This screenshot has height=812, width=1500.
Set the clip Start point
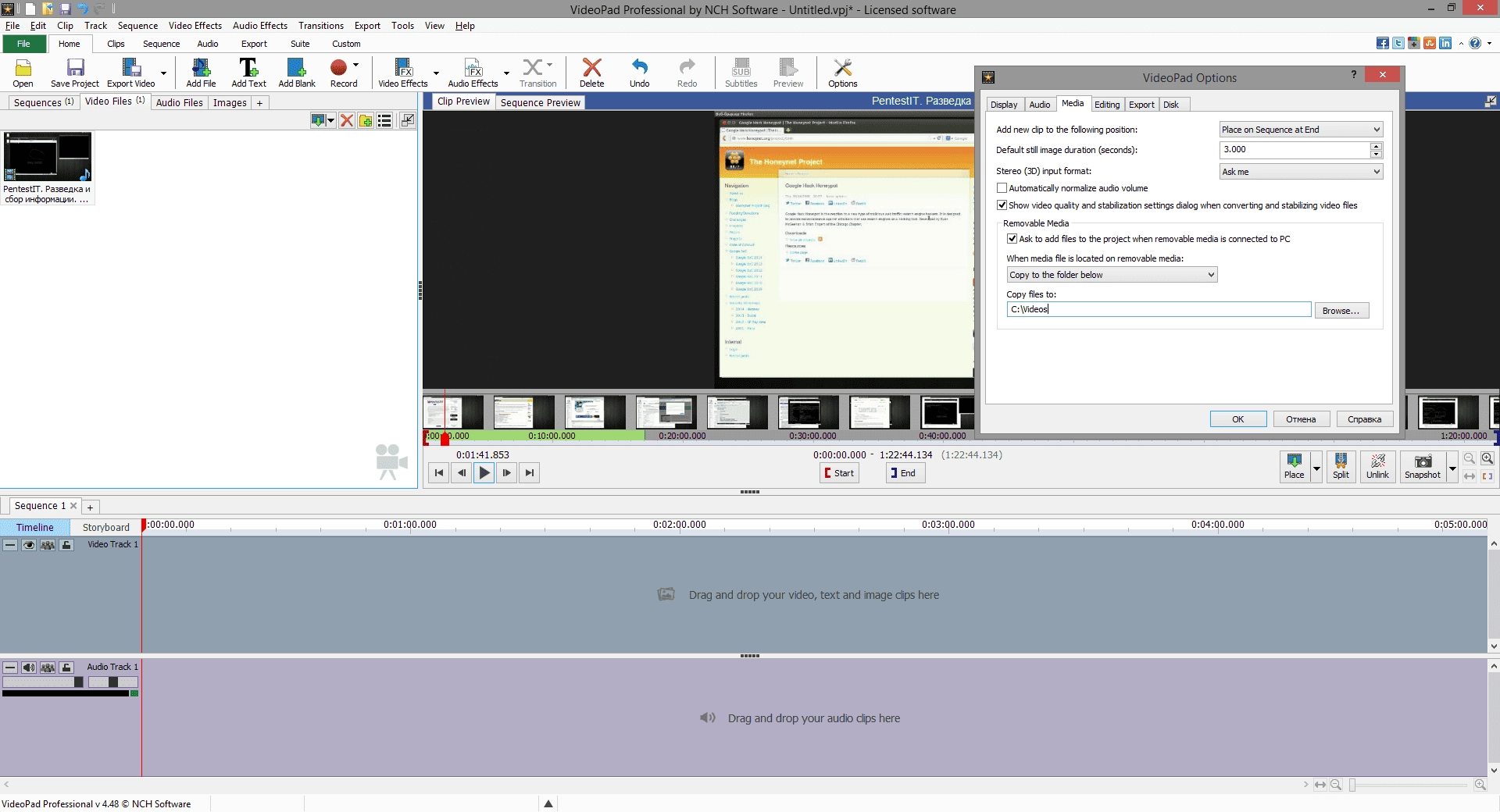(839, 472)
